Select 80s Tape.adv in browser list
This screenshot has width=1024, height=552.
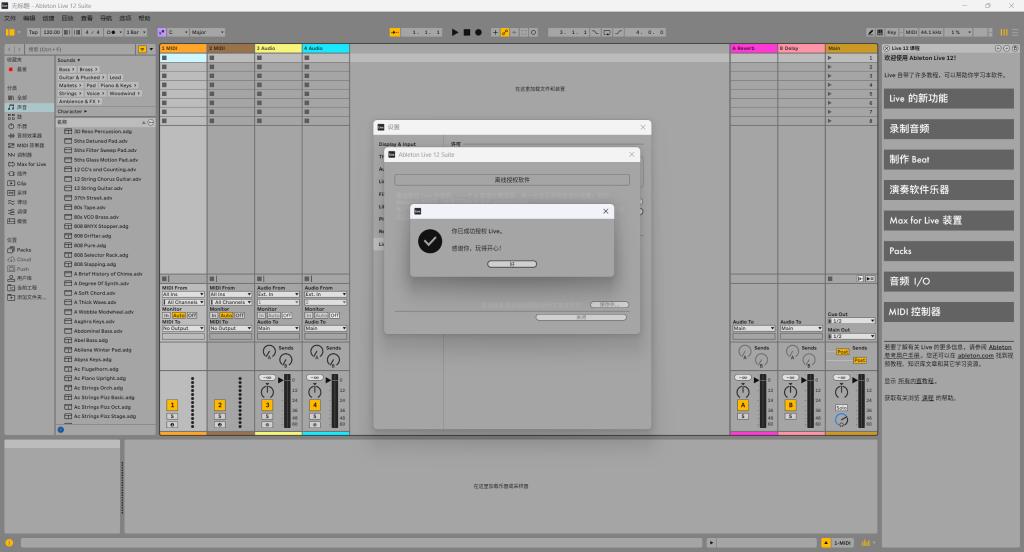coord(89,207)
